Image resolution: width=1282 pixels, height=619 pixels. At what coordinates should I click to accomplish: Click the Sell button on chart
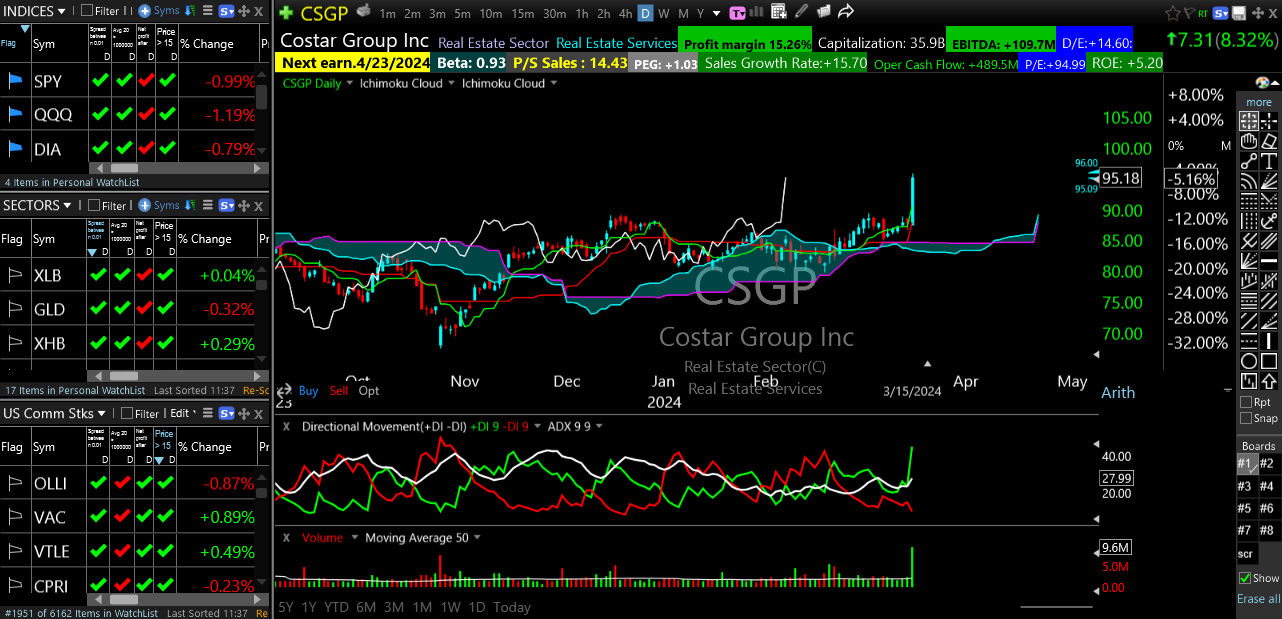click(x=339, y=391)
